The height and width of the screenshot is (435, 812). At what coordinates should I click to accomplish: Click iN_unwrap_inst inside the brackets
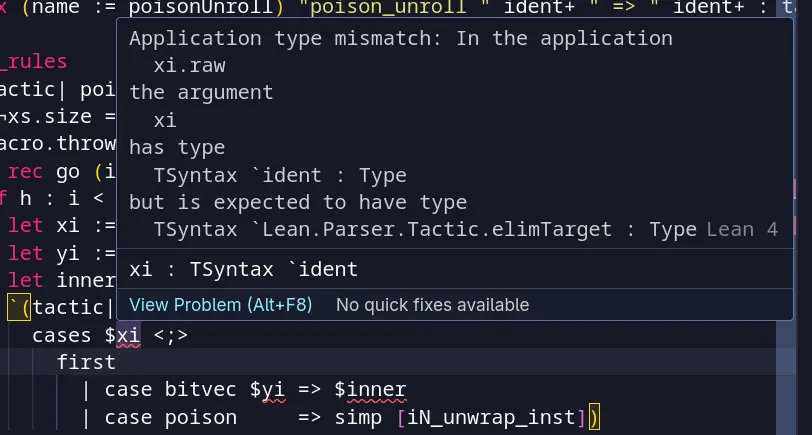tap(490, 416)
